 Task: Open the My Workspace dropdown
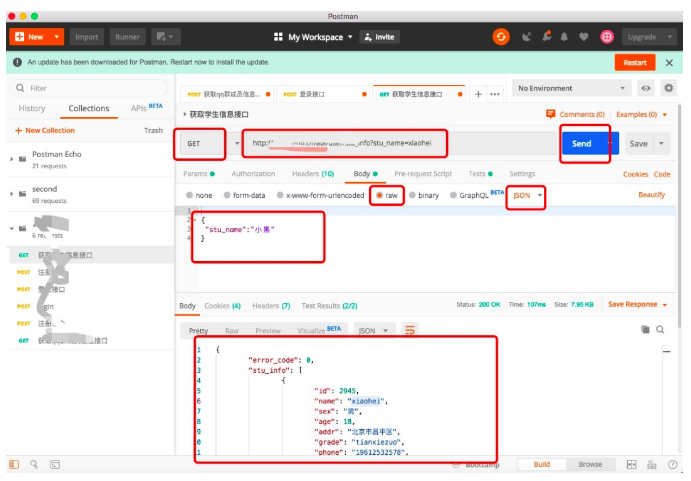coord(320,37)
